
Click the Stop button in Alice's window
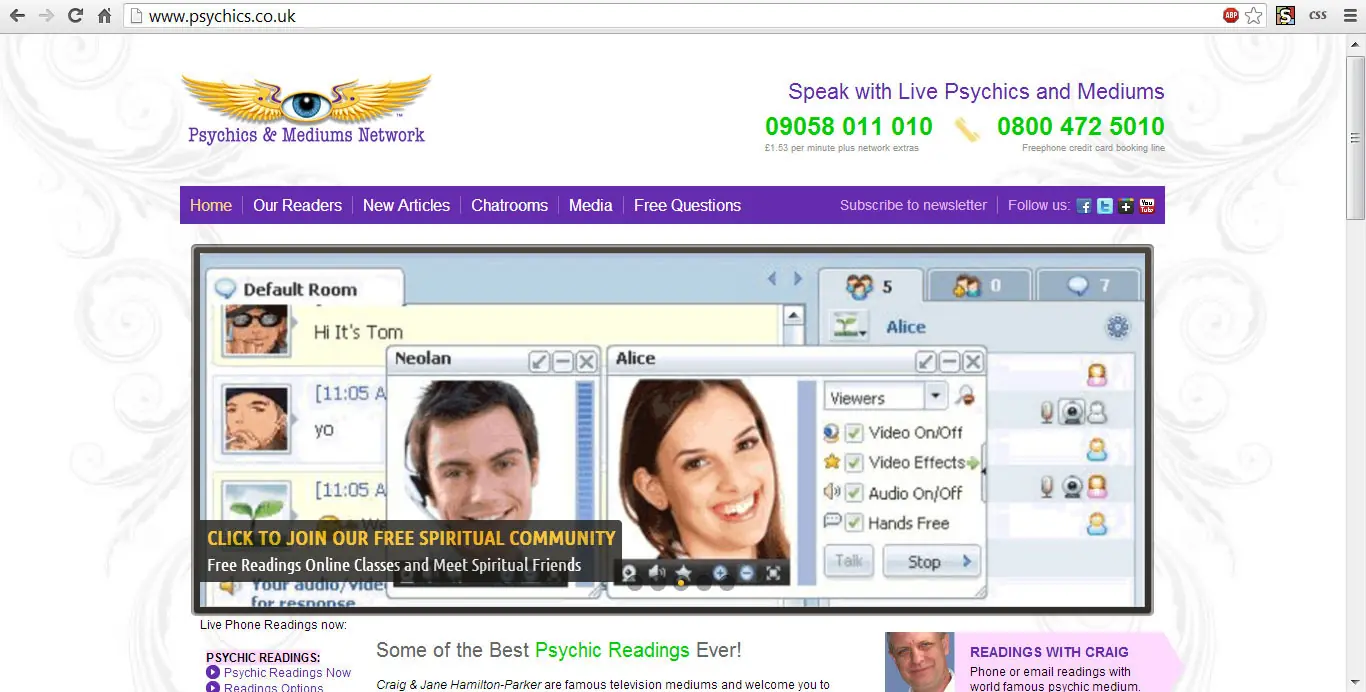(932, 562)
